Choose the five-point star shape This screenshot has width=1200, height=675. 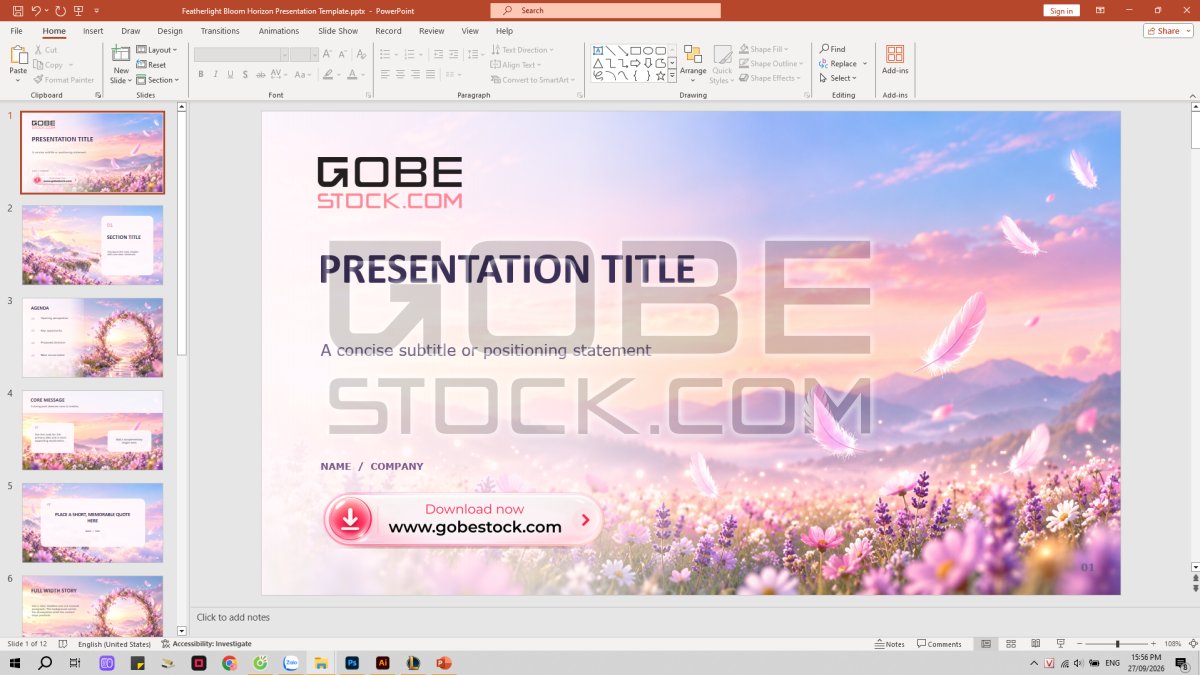(x=660, y=76)
